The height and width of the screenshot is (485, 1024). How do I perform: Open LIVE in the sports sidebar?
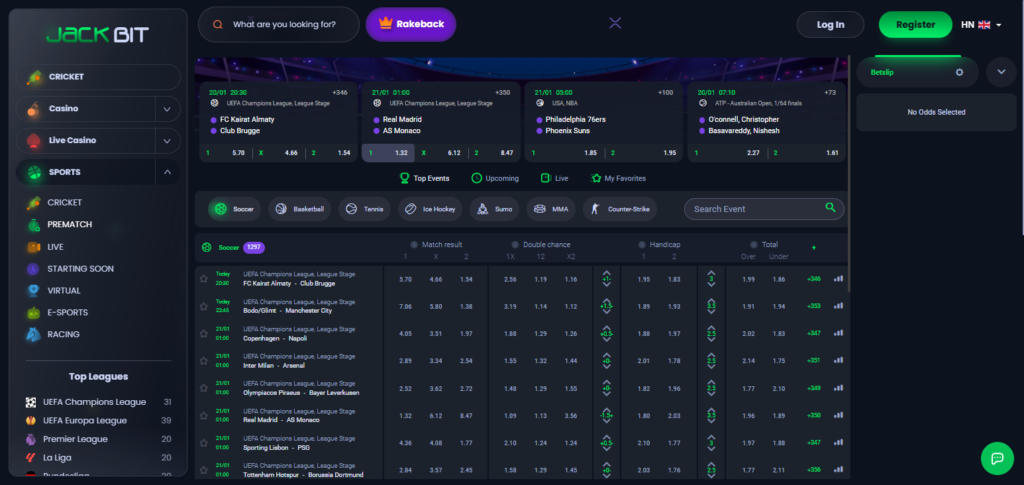(x=56, y=247)
